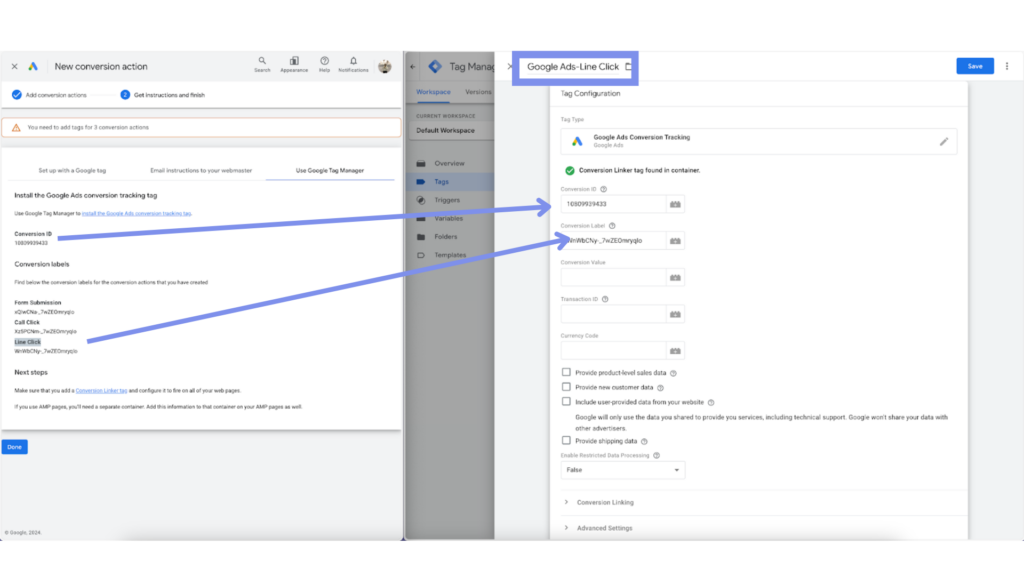Open the three-dot more options menu
Screen dimensions: 1024x576
[1007, 66]
